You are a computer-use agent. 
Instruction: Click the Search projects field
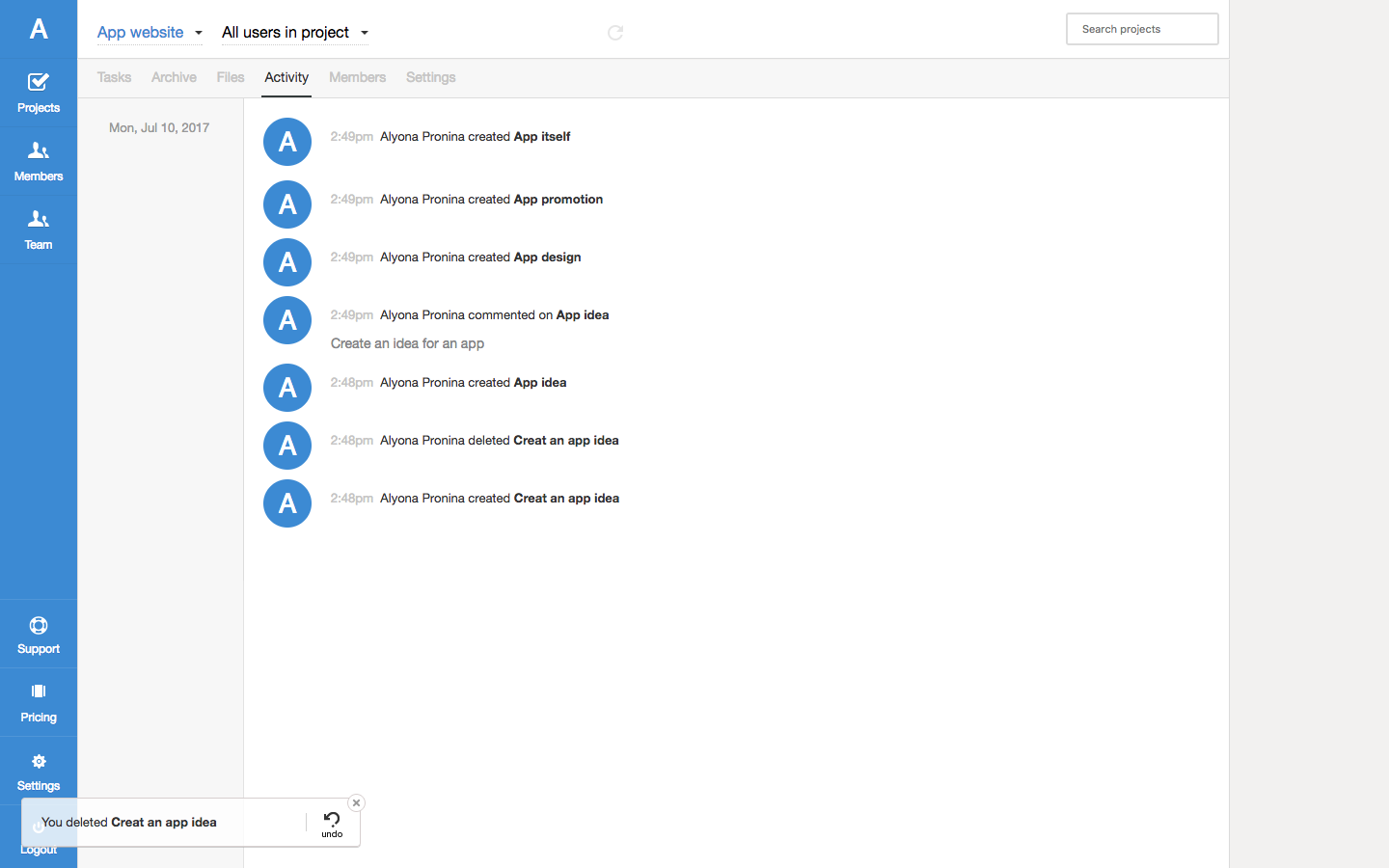[1142, 29]
